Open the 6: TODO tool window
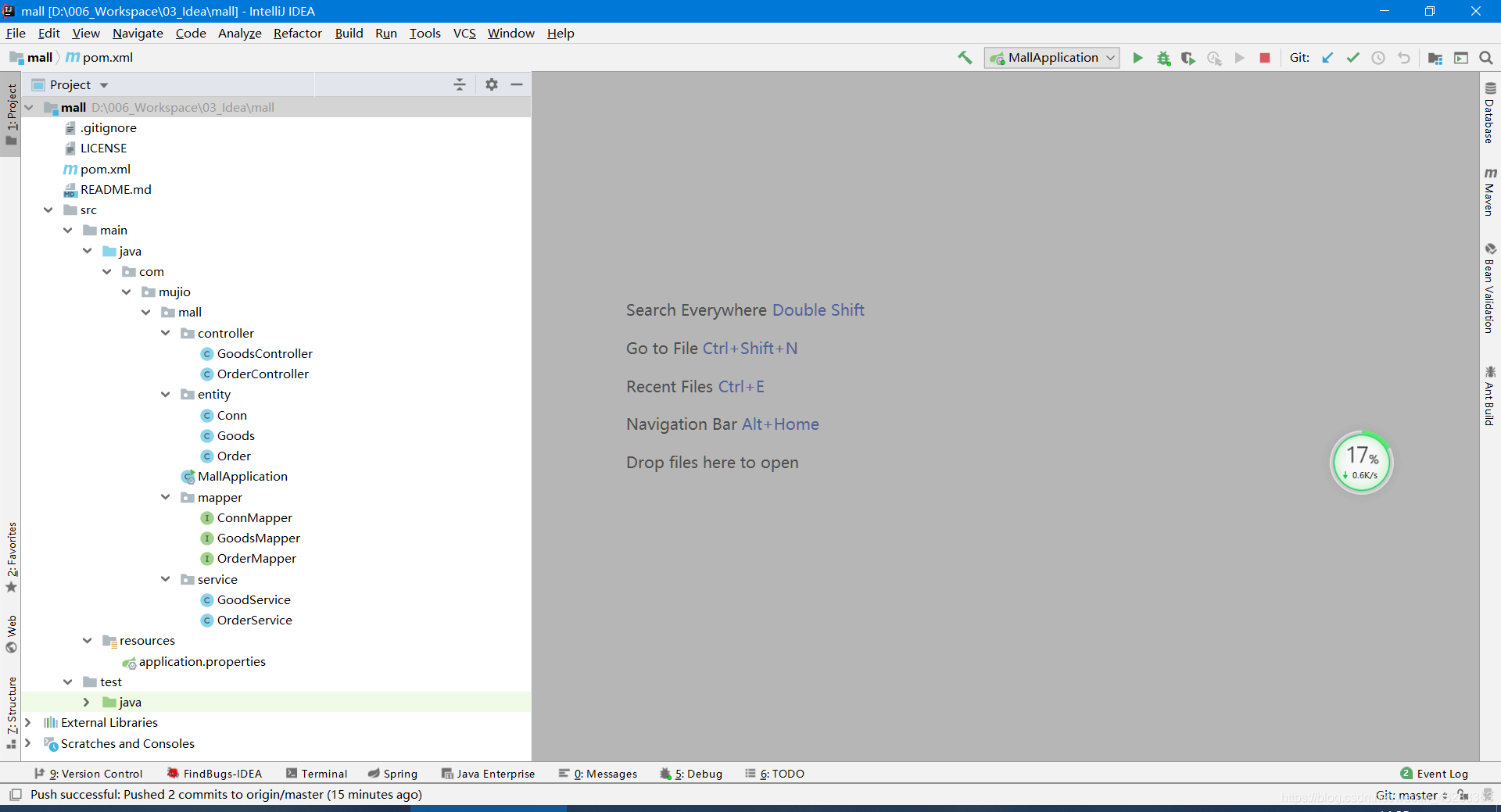 [775, 774]
